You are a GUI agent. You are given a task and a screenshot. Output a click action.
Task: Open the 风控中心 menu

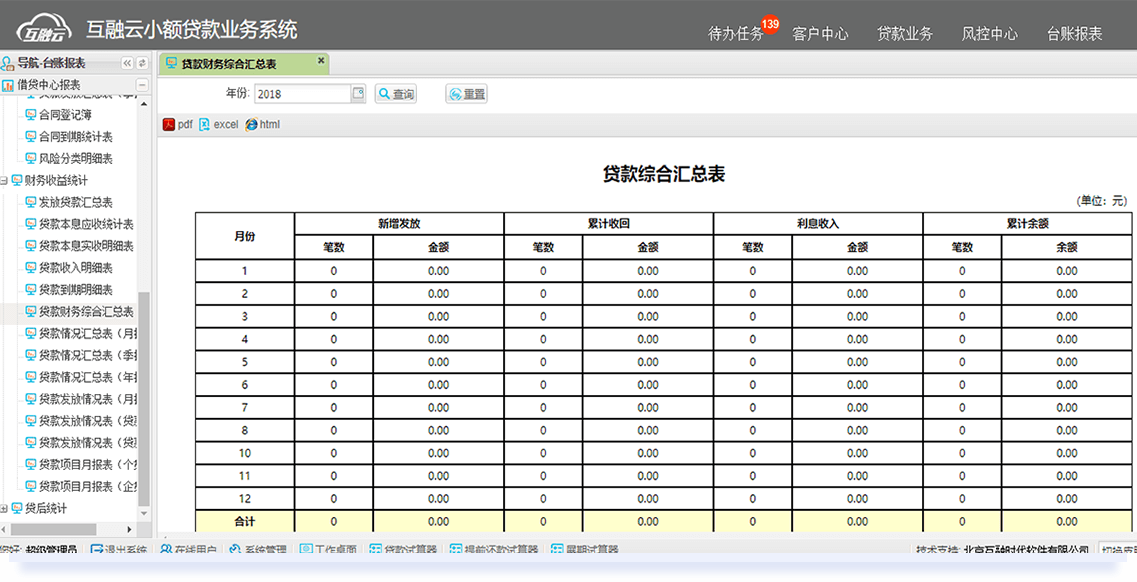pos(990,33)
